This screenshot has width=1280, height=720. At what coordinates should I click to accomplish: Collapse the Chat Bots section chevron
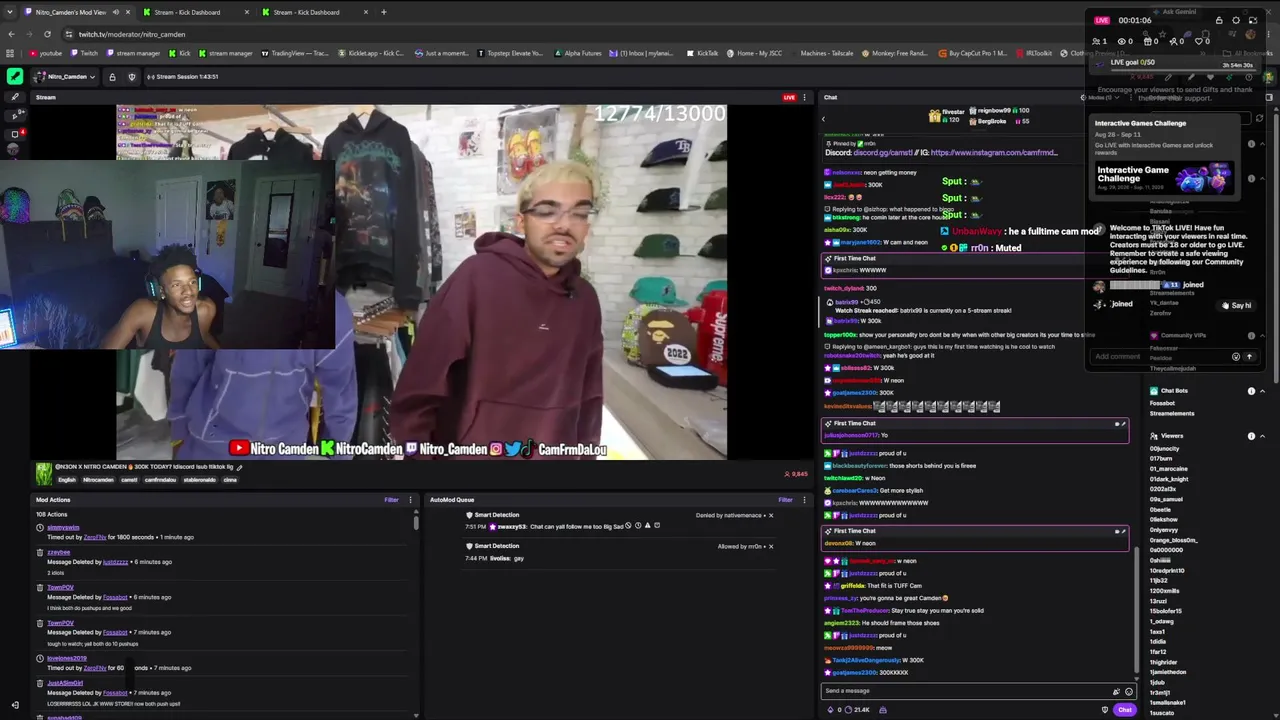pos(1262,391)
